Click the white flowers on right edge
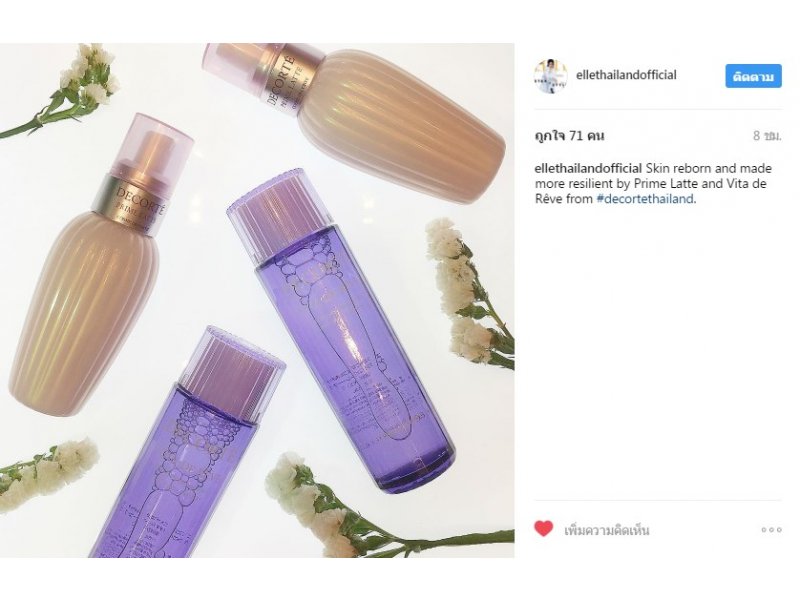This screenshot has width=800, height=600. pyautogui.click(x=470, y=293)
